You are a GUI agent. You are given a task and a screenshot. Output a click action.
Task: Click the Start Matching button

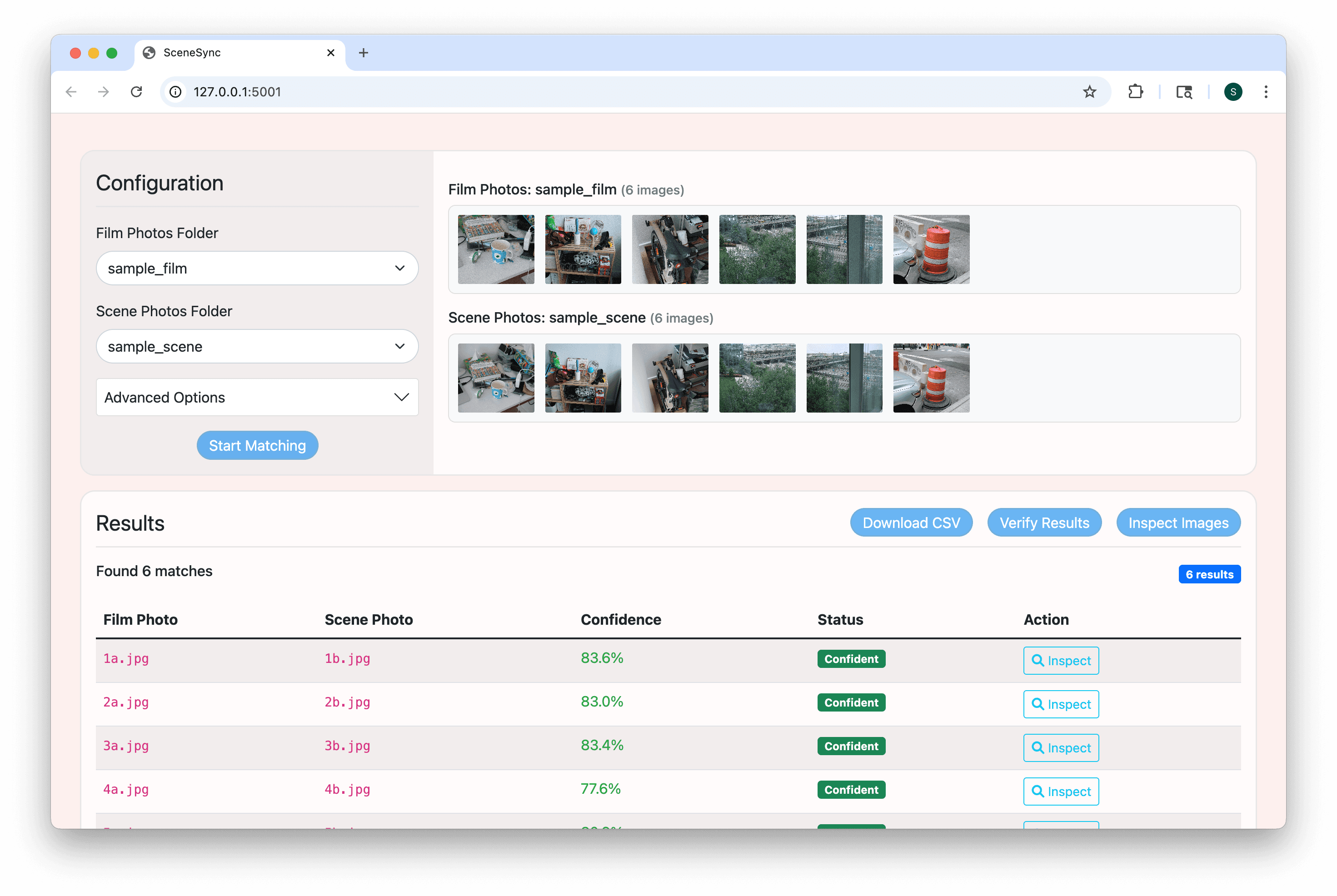pos(257,446)
